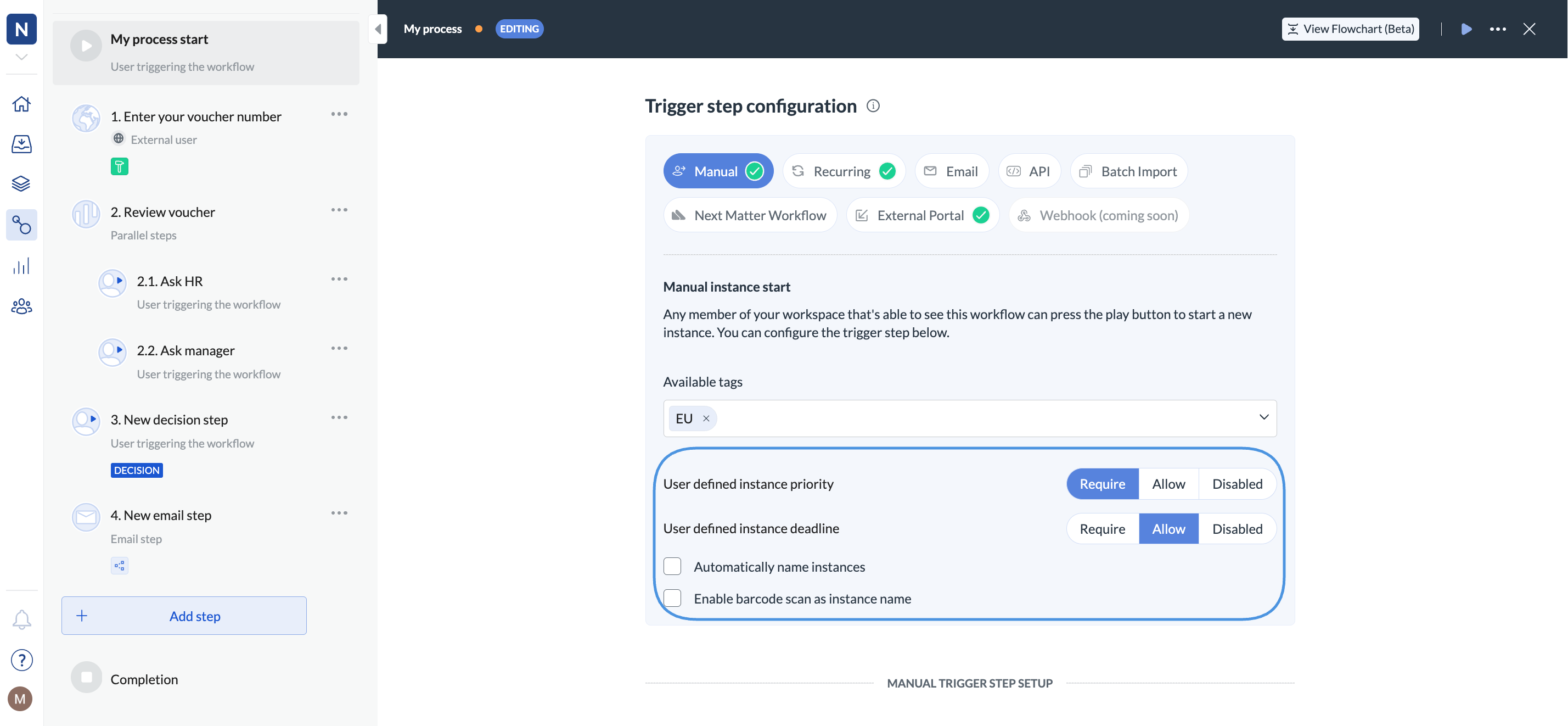
Task: Enable barcode scan as instance name
Action: tap(672, 598)
